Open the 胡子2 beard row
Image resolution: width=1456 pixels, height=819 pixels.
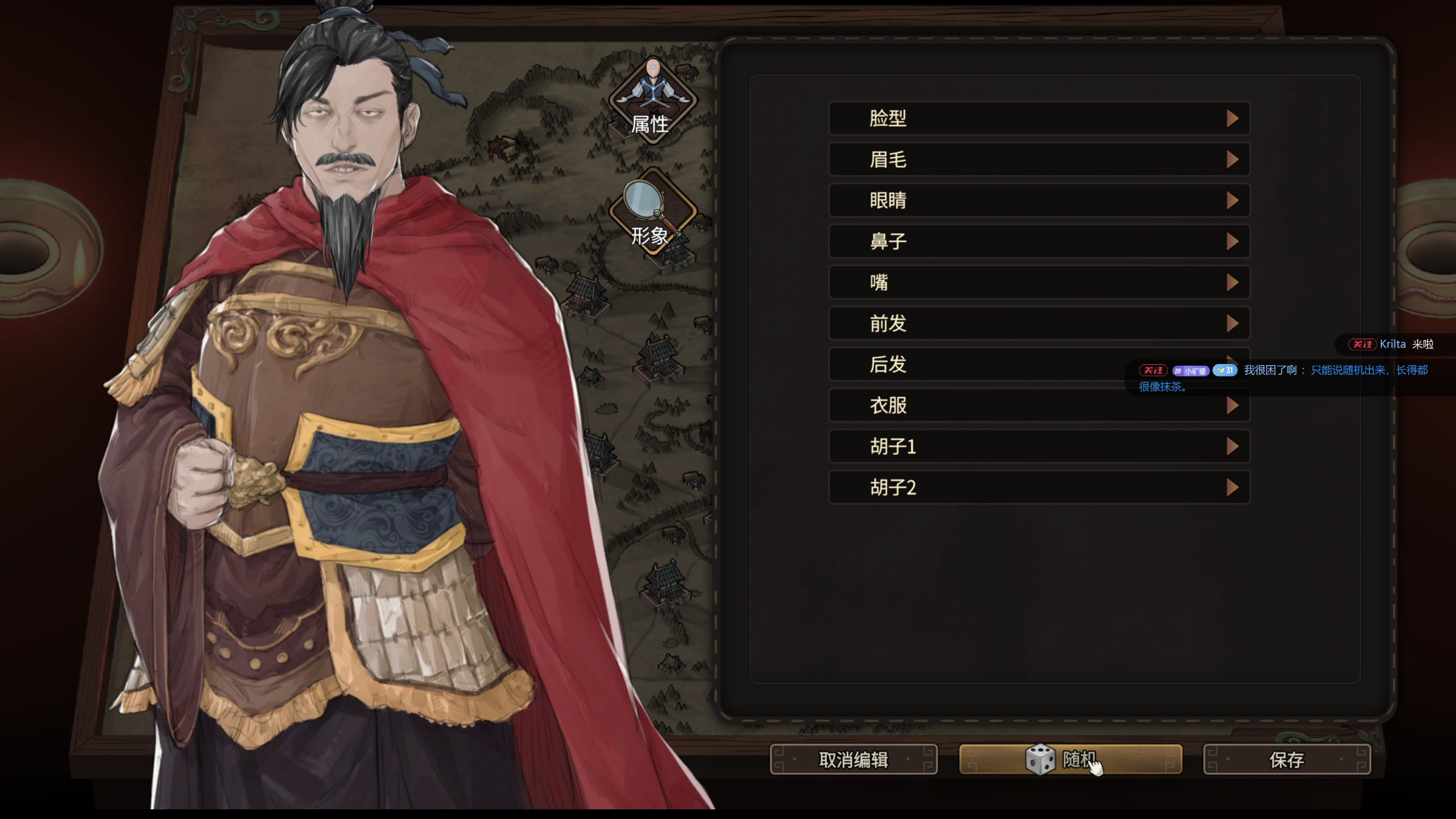(x=1039, y=487)
